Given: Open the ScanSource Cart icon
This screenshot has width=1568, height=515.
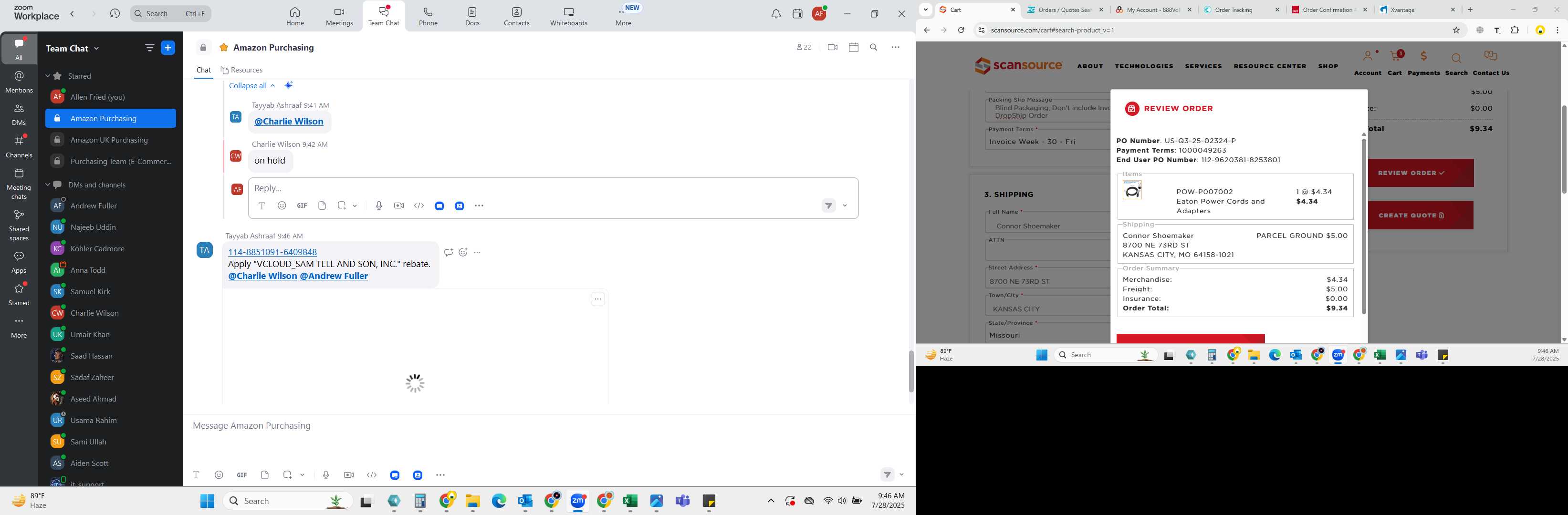Looking at the screenshot, I should pos(1394,62).
